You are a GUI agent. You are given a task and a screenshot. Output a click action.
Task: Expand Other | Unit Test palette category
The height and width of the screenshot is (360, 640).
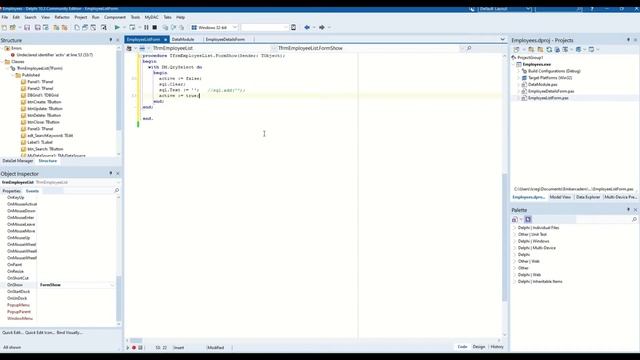pos(514,235)
